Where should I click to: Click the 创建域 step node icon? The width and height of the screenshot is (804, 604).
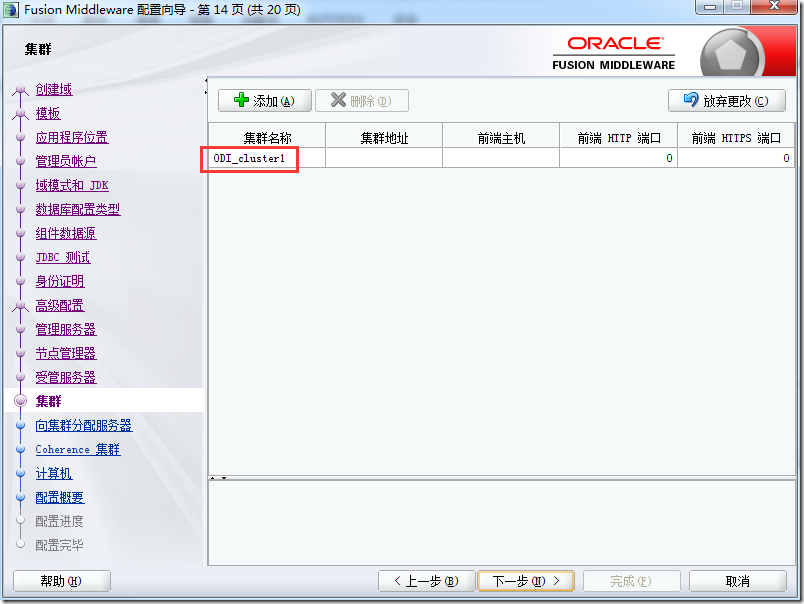[x=21, y=90]
